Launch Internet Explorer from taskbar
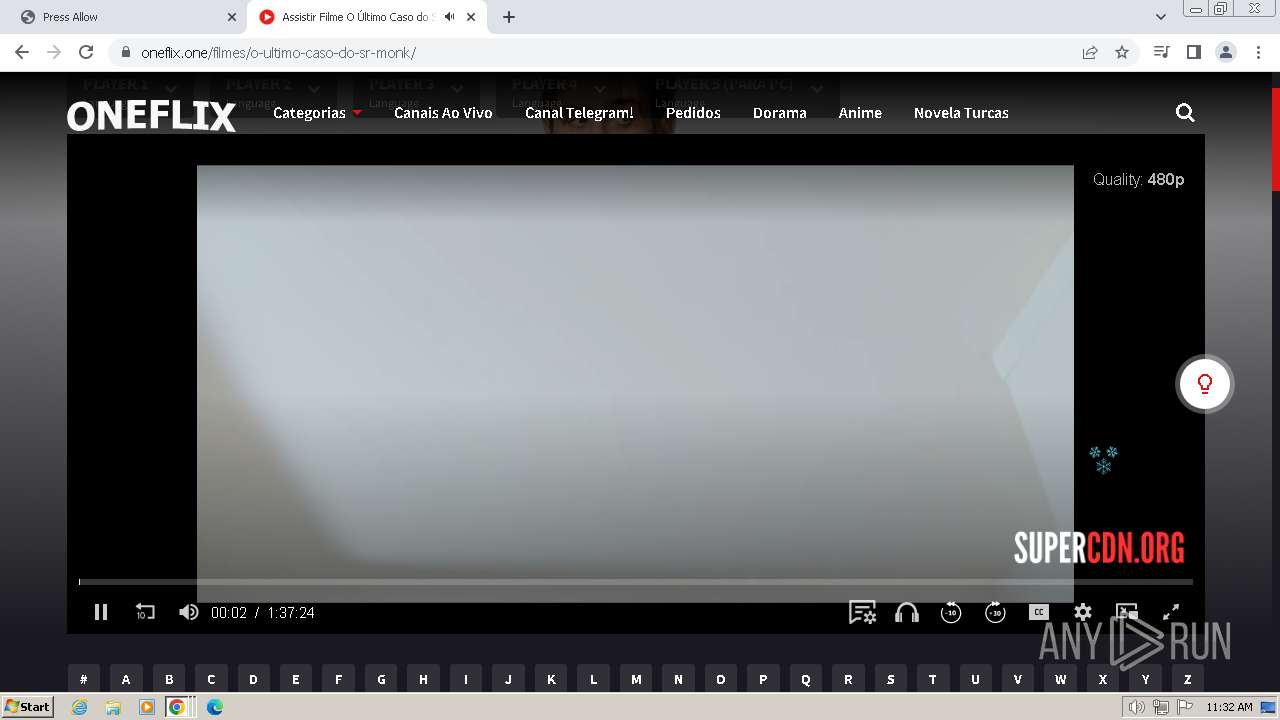Viewport: 1280px width, 720px height. click(80, 707)
